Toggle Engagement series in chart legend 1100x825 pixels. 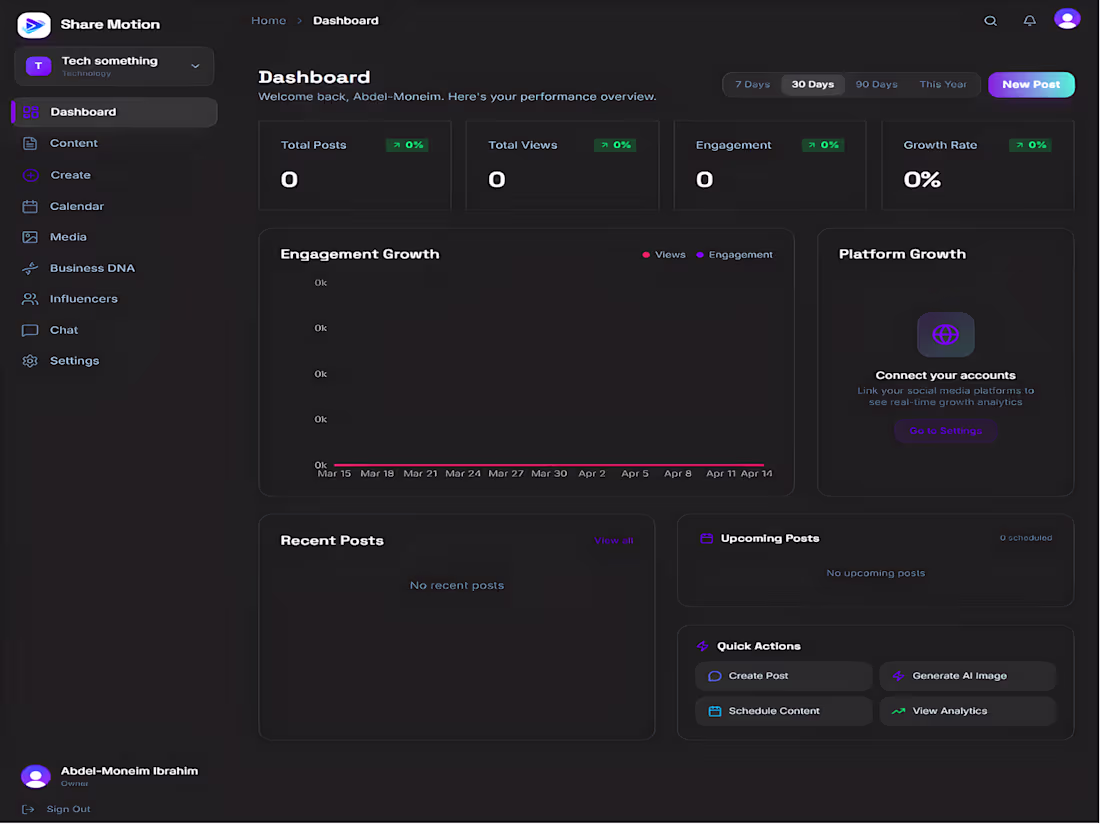(x=734, y=255)
